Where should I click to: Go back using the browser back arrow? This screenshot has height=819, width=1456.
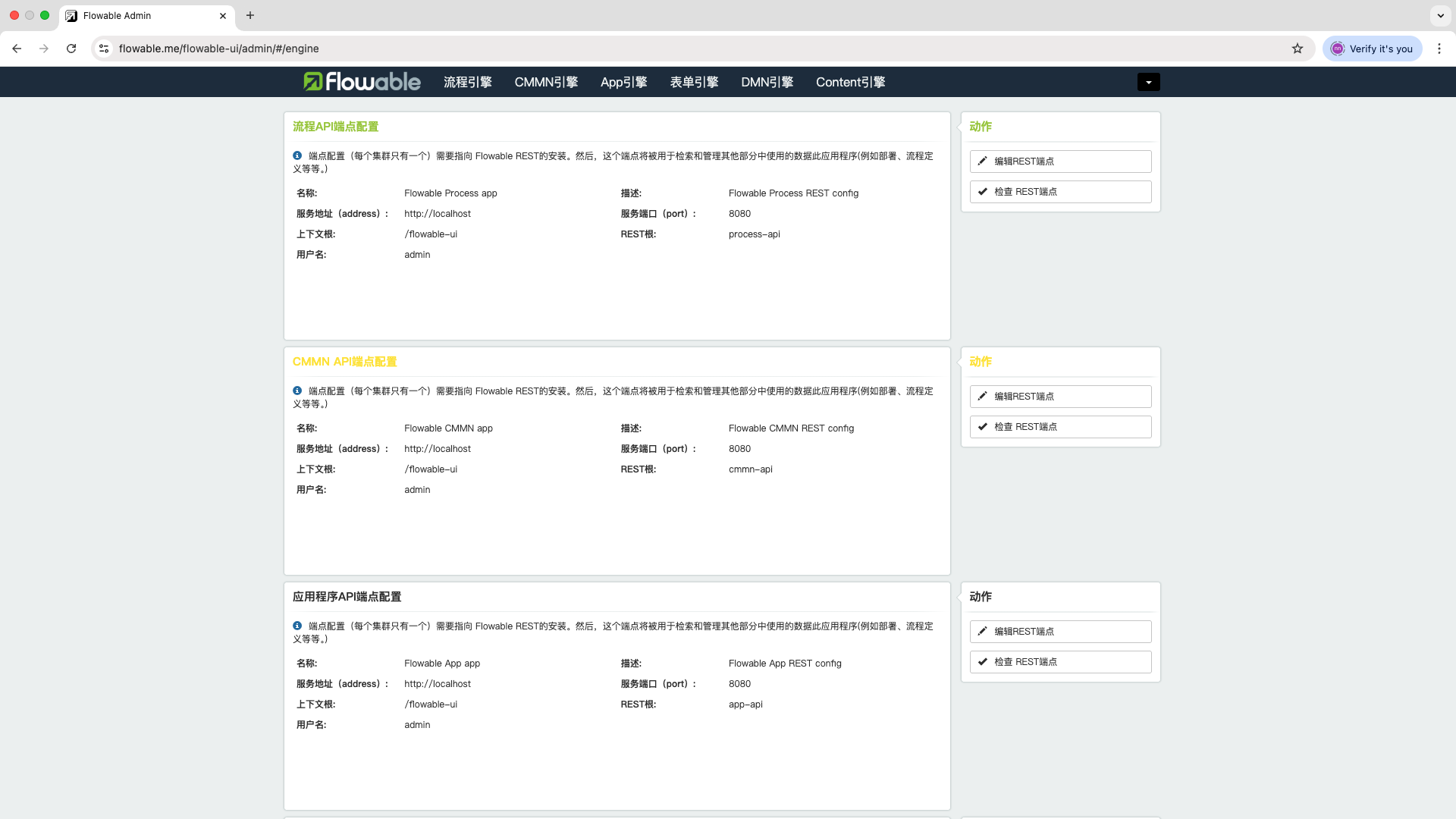17,49
